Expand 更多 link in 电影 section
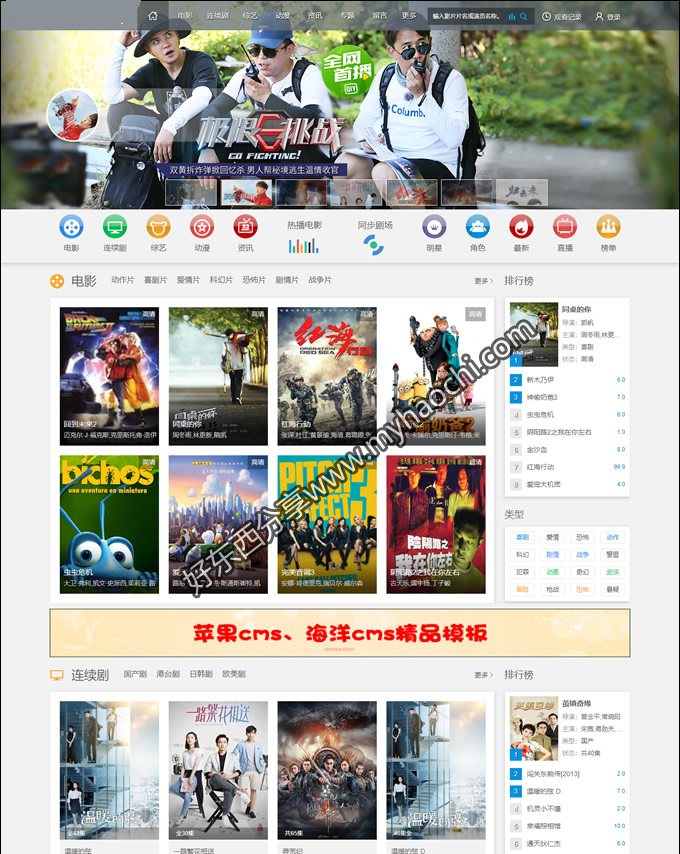Viewport: 680px width, 854px height. pyautogui.click(x=483, y=281)
